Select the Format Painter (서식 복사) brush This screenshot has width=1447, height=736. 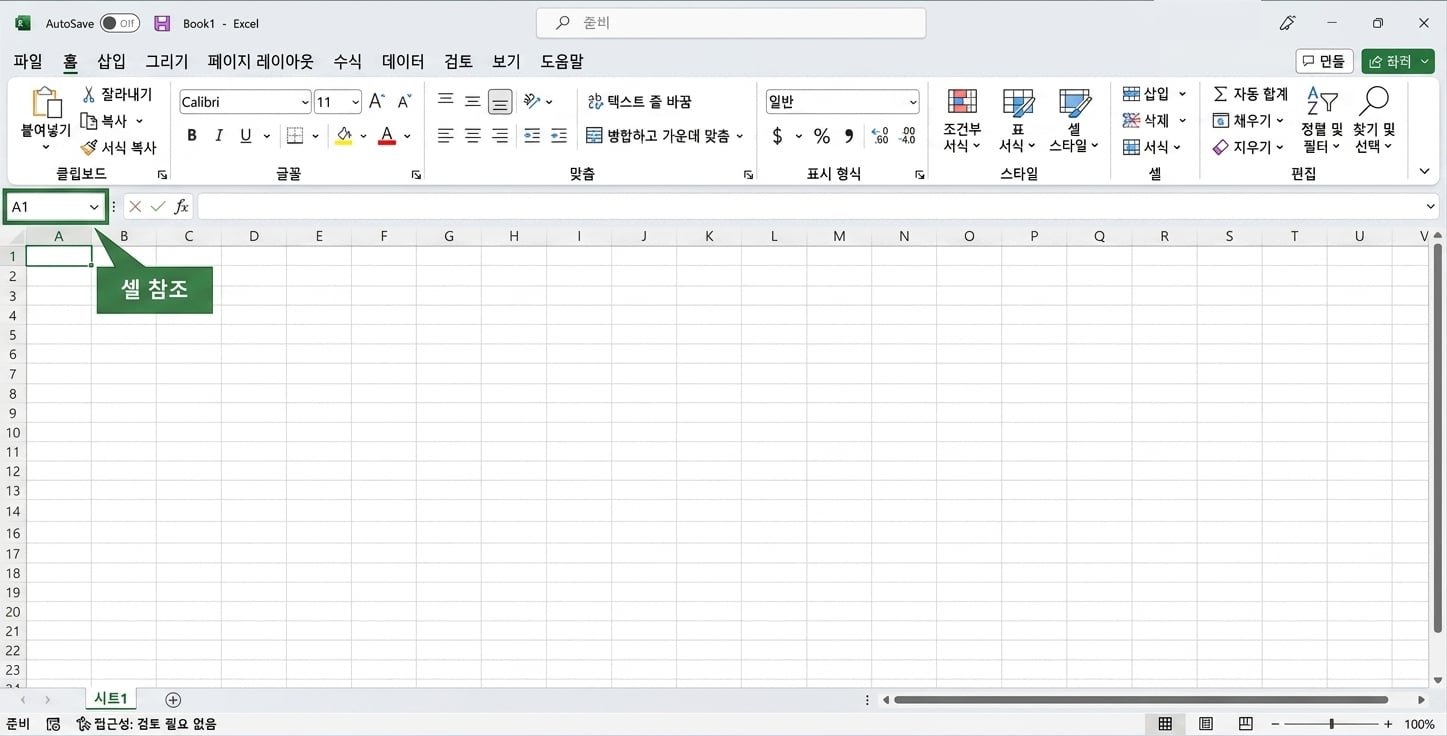tap(89, 147)
